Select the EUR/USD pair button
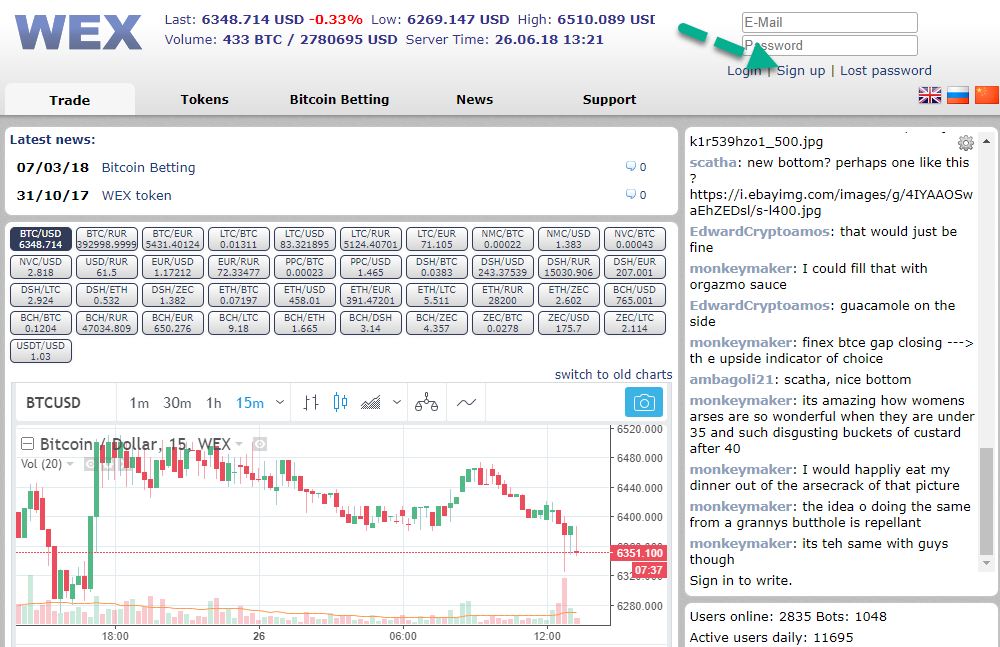The height and width of the screenshot is (647, 1000). coord(173,267)
